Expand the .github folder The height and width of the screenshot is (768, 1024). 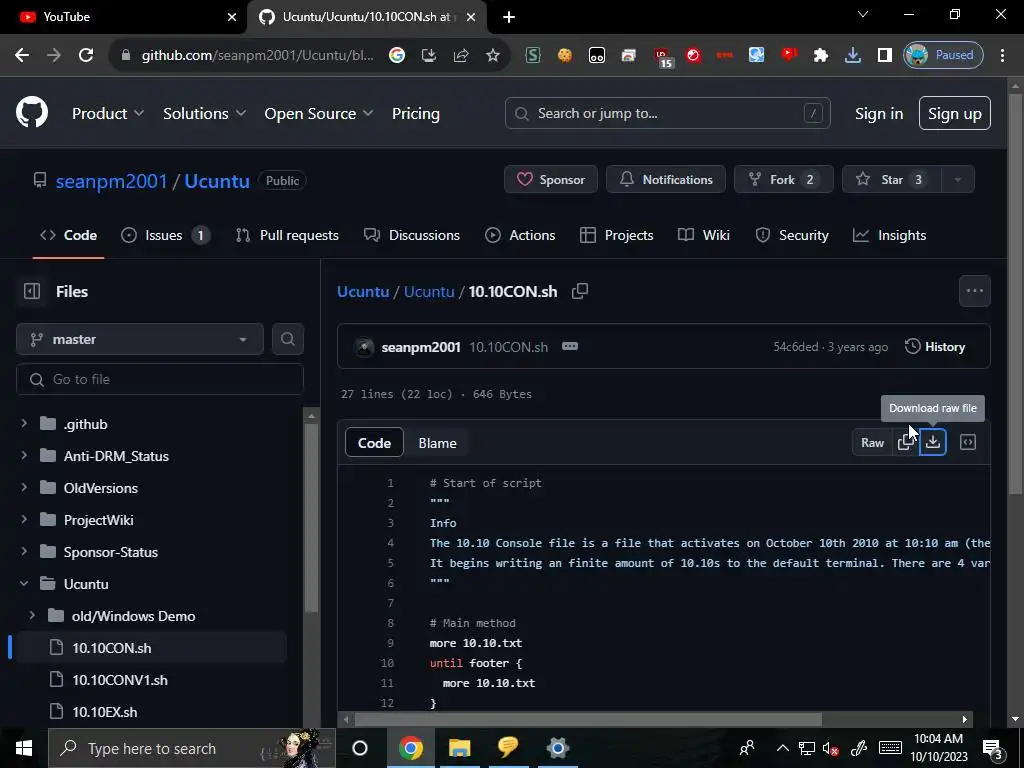(24, 424)
